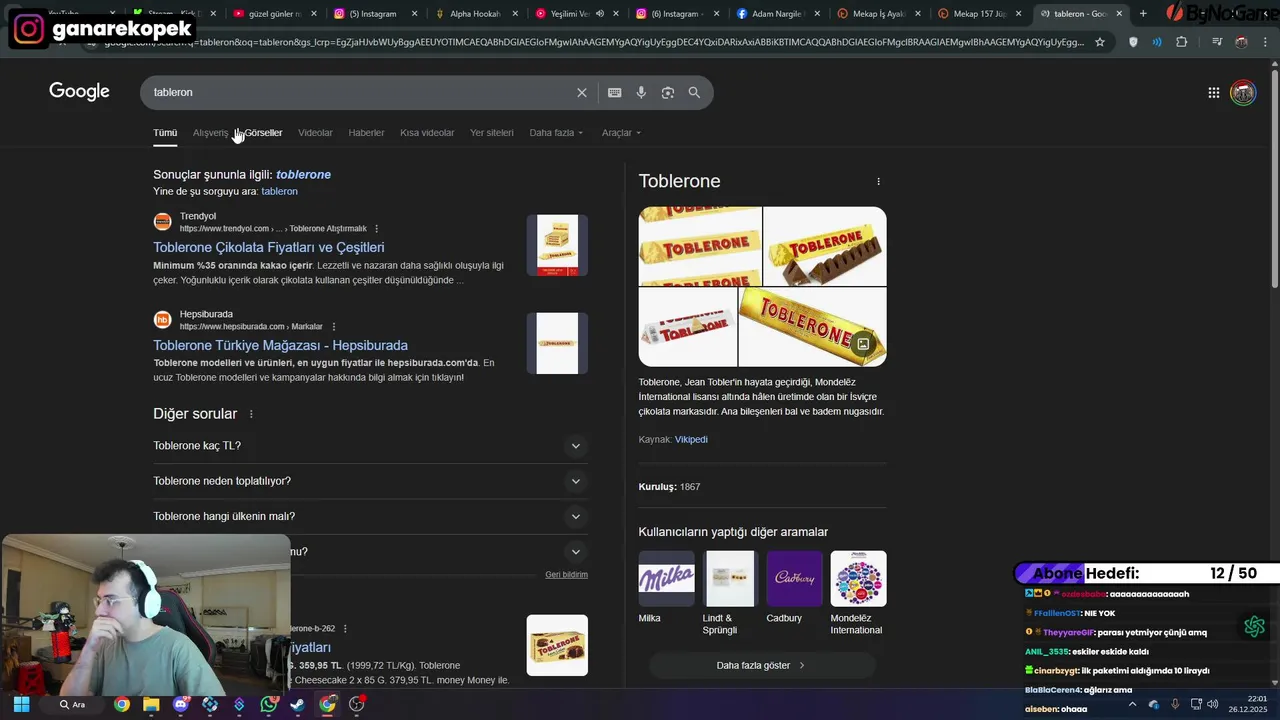This screenshot has width=1280, height=720.
Task: Open File Explorer from the taskbar
Action: [x=151, y=704]
